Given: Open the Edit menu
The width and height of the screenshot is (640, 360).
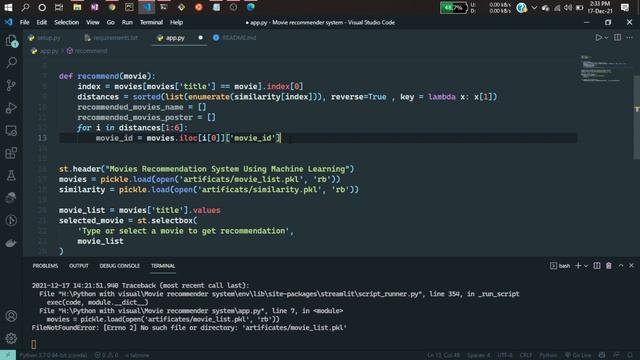Looking at the screenshot, I should point(42,22).
